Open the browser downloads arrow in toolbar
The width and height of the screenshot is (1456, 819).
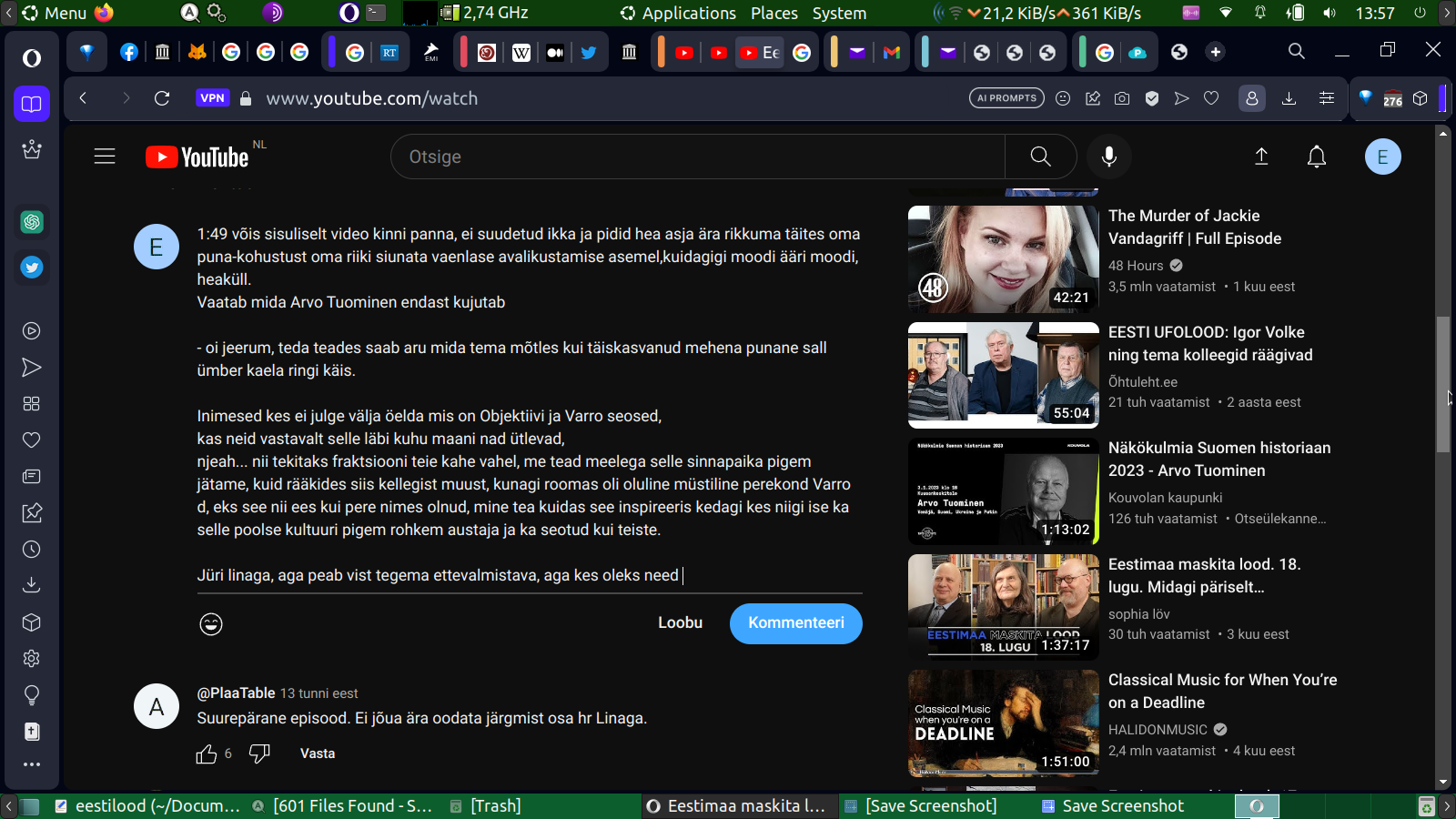[x=1289, y=98]
